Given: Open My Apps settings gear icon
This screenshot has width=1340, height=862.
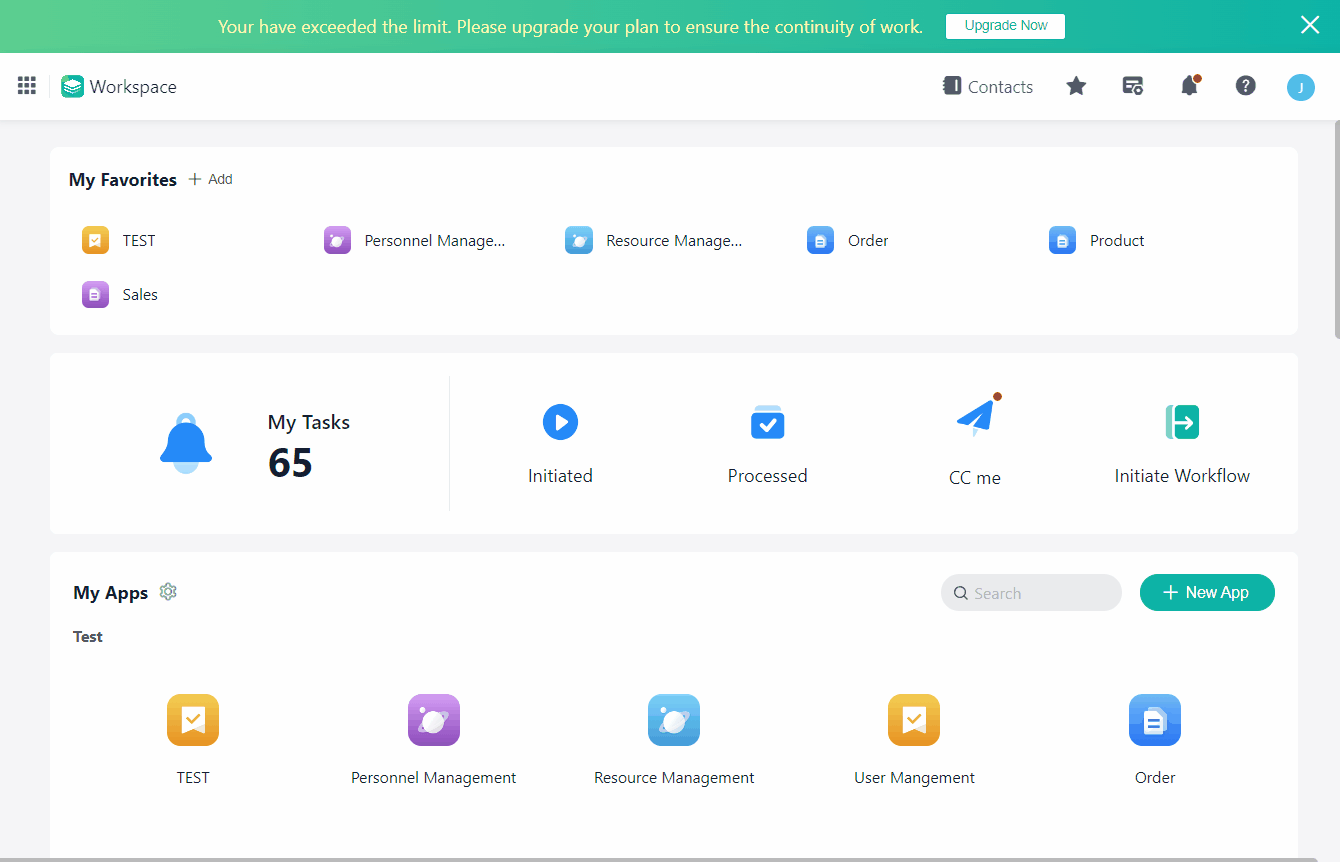Looking at the screenshot, I should pos(168,592).
